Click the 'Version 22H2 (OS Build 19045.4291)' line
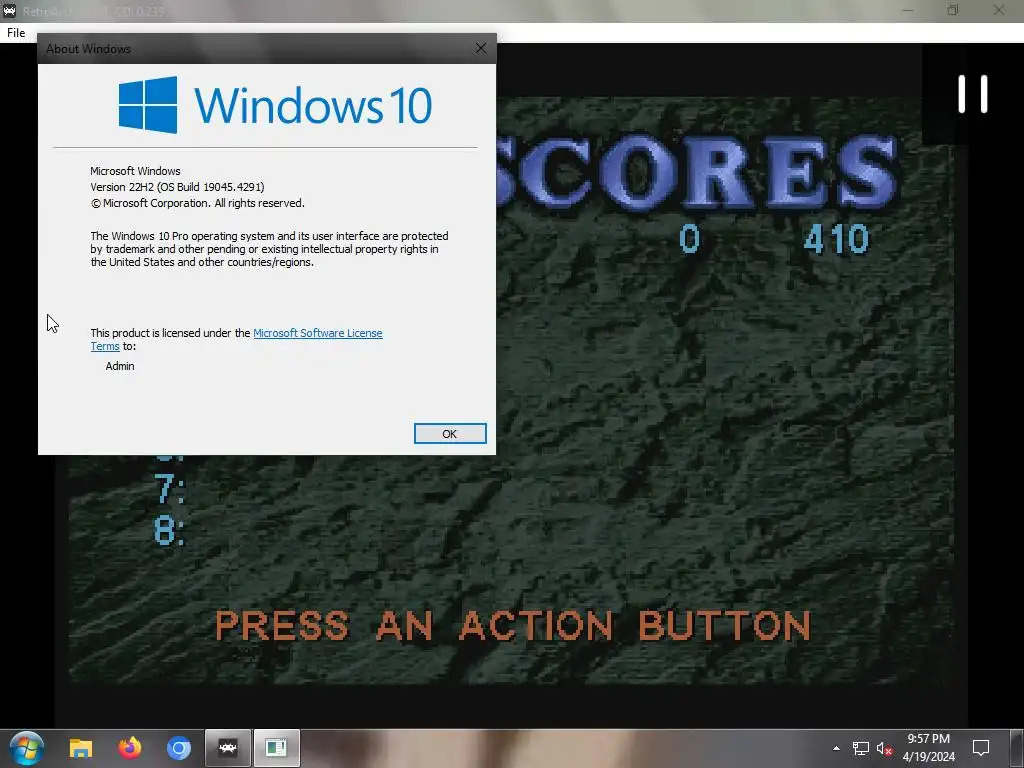 pyautogui.click(x=178, y=187)
